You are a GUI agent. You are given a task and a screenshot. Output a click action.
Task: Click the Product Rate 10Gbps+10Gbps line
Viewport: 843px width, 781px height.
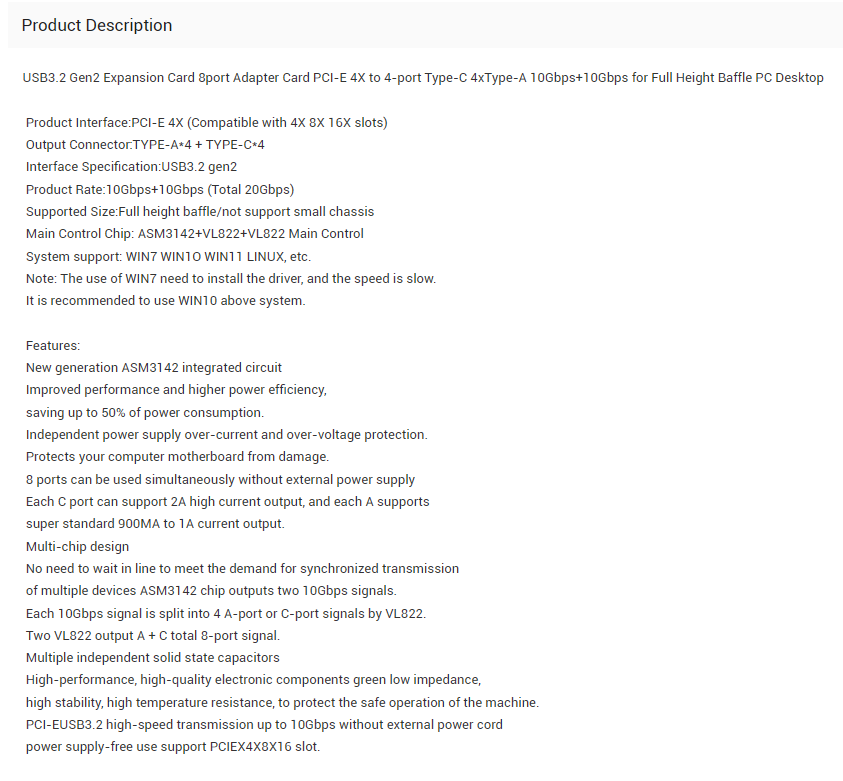160,190
